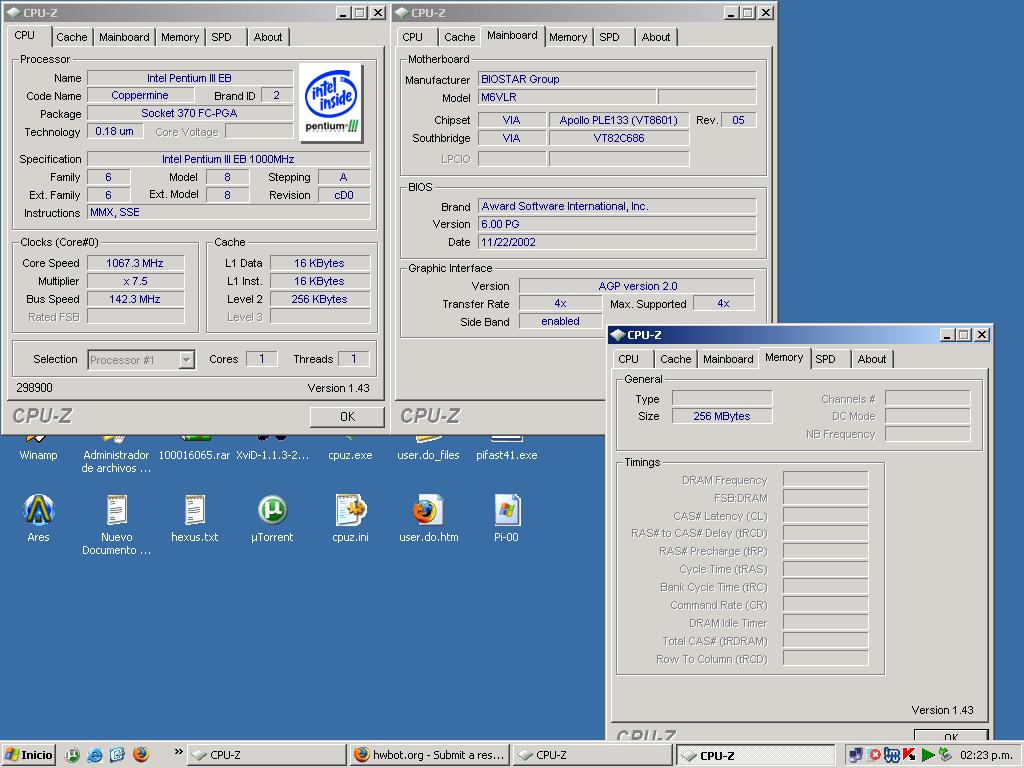
Task: Click the Core Speed 1067.3 MHz value
Action: pos(135,263)
